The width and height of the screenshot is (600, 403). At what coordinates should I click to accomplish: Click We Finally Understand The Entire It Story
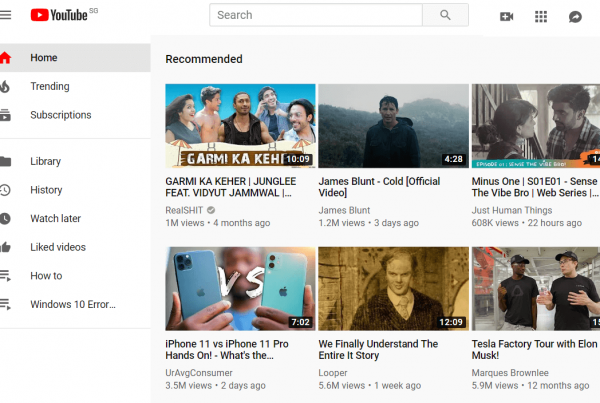click(378, 350)
